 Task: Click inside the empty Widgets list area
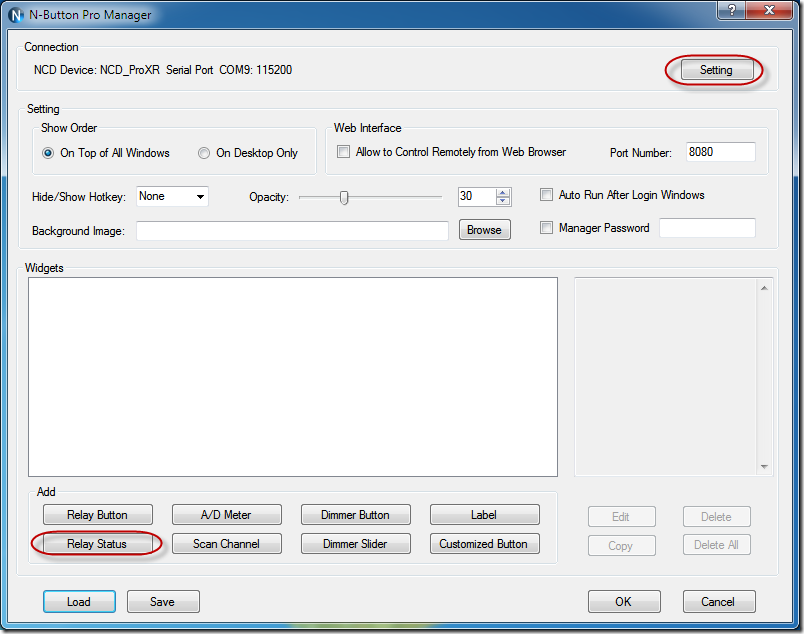293,377
